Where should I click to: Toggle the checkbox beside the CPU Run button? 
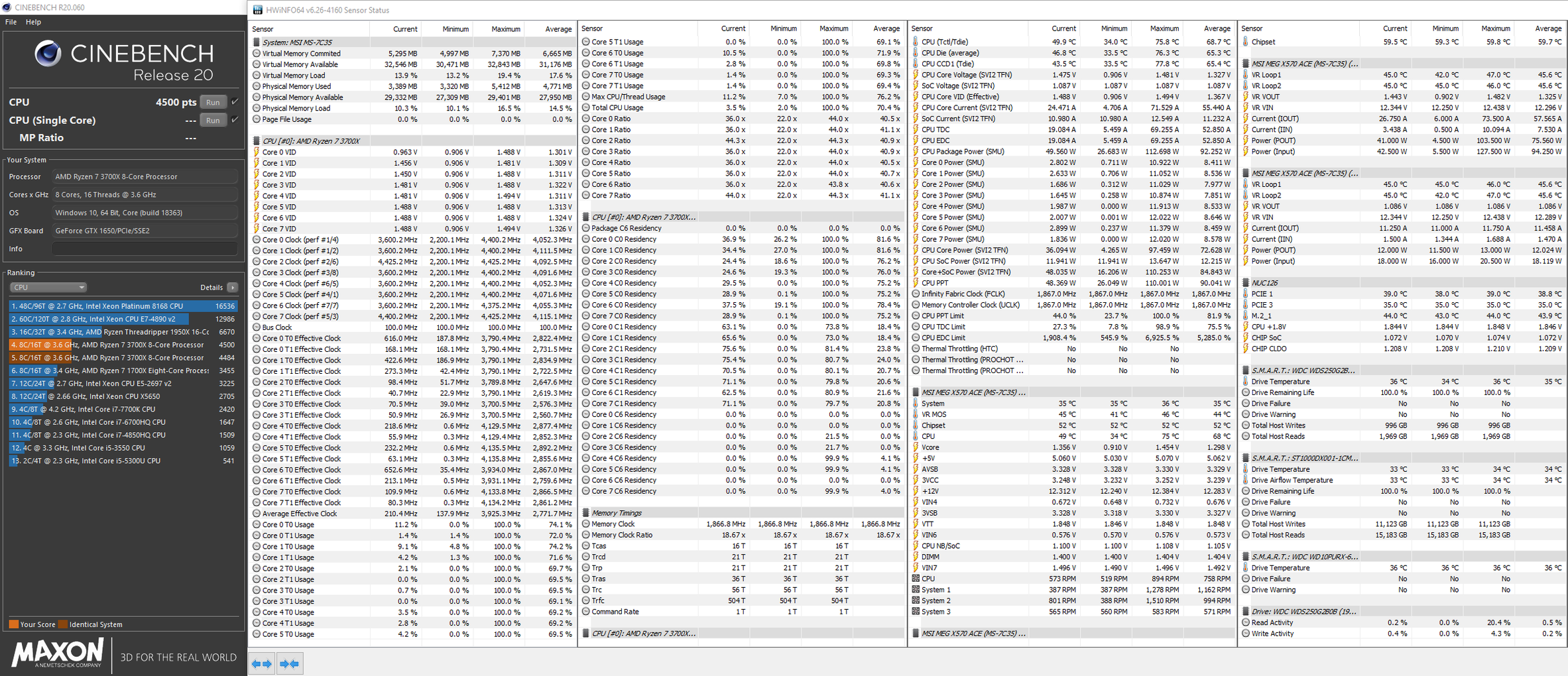coord(234,102)
